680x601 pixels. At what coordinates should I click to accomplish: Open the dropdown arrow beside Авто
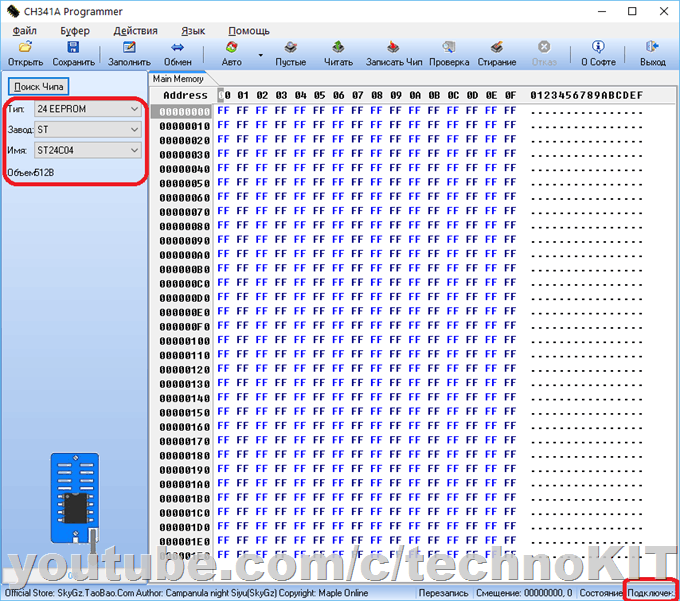pos(260,55)
